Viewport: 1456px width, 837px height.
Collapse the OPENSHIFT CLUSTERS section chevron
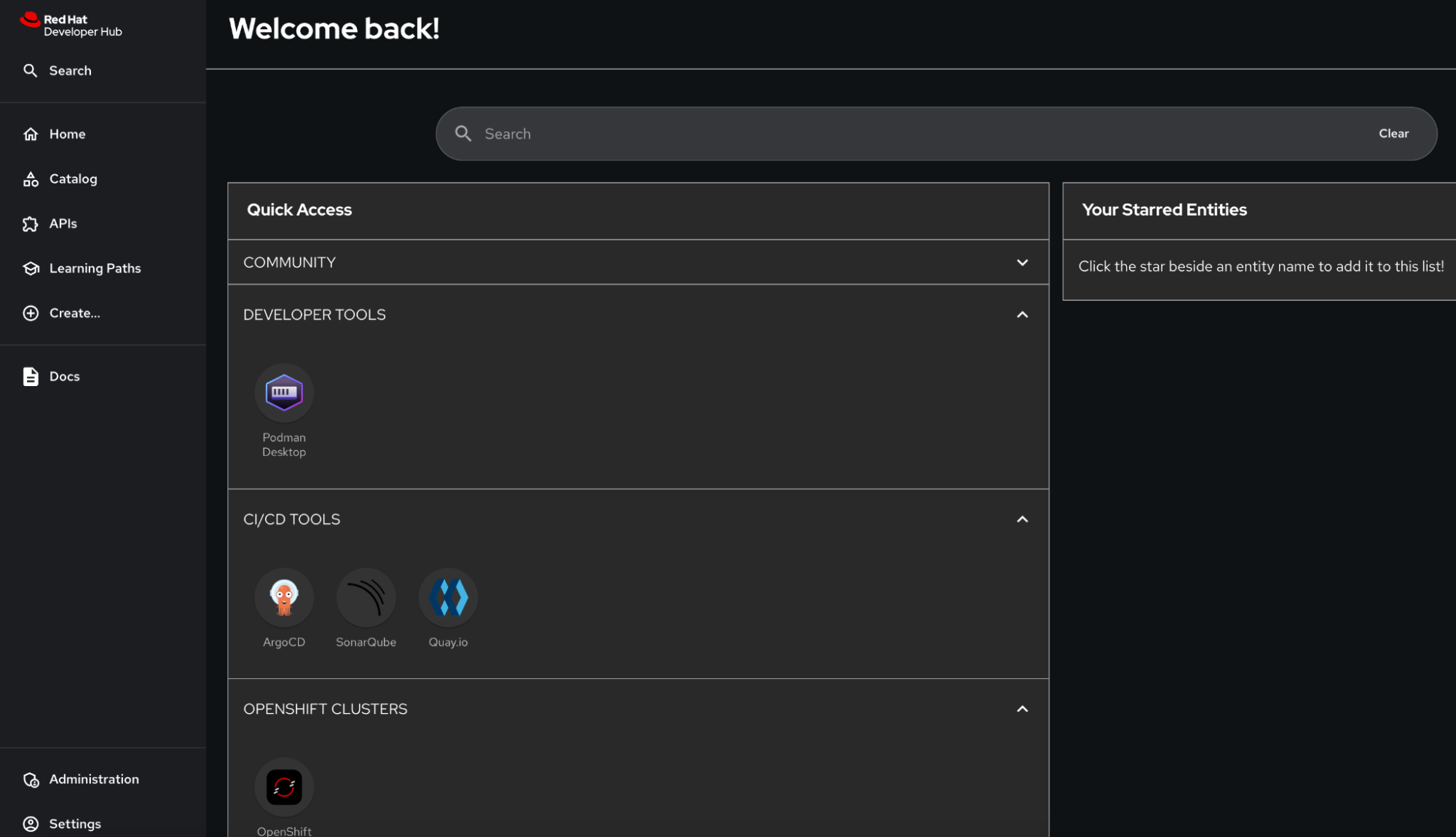[1023, 709]
